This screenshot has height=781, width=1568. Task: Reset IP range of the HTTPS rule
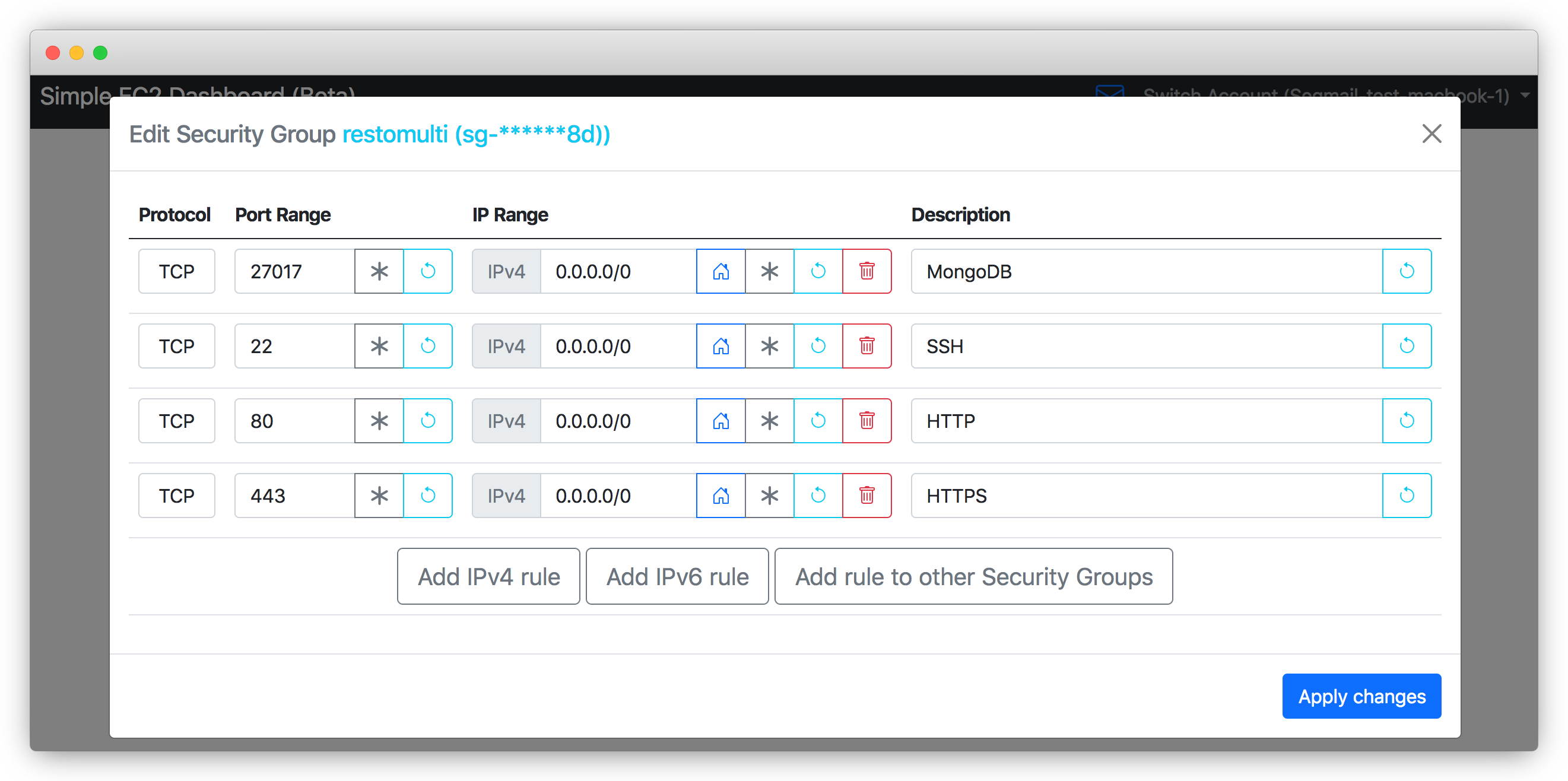click(x=818, y=496)
